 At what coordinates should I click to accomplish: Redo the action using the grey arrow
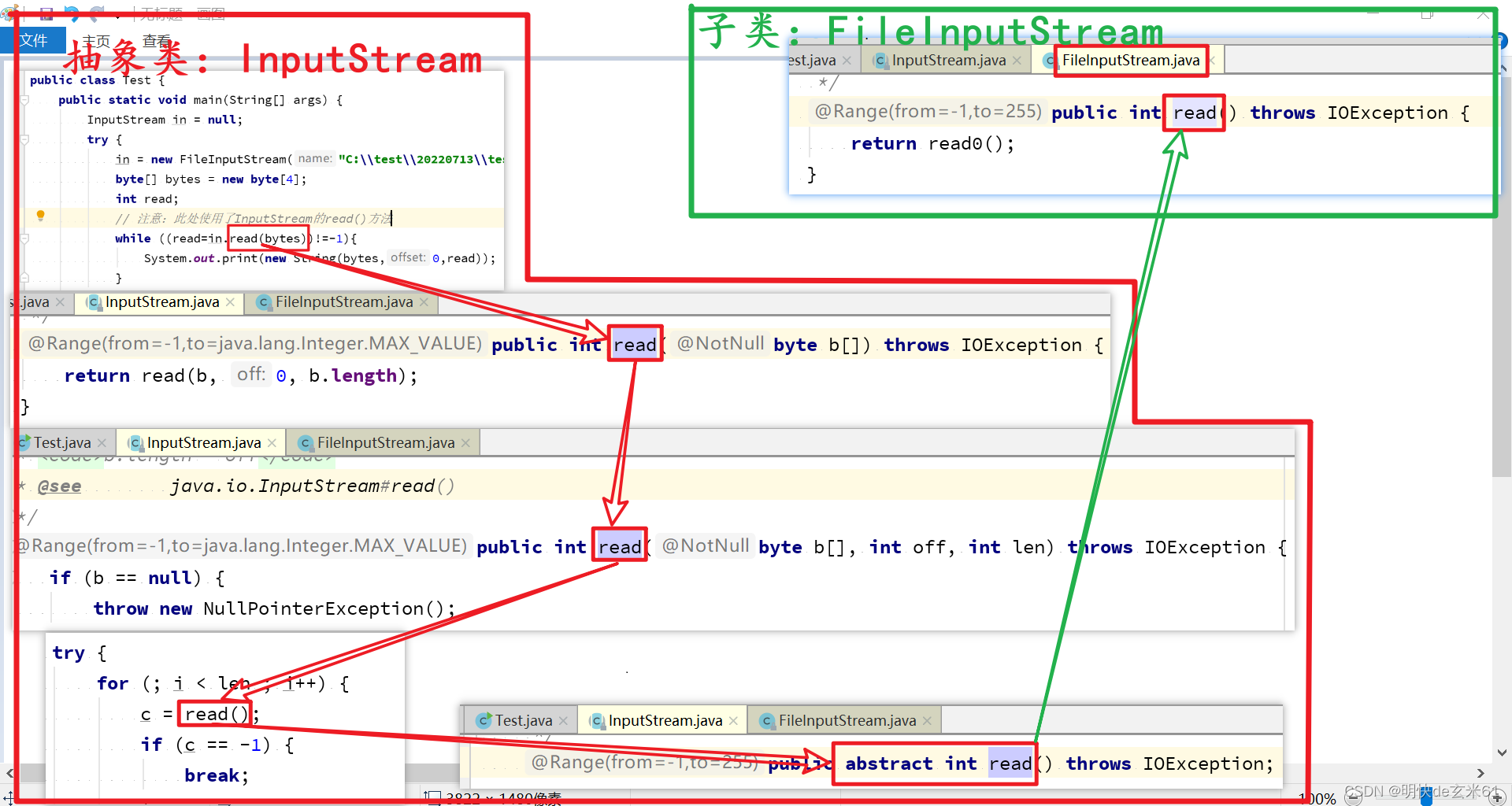(x=97, y=13)
